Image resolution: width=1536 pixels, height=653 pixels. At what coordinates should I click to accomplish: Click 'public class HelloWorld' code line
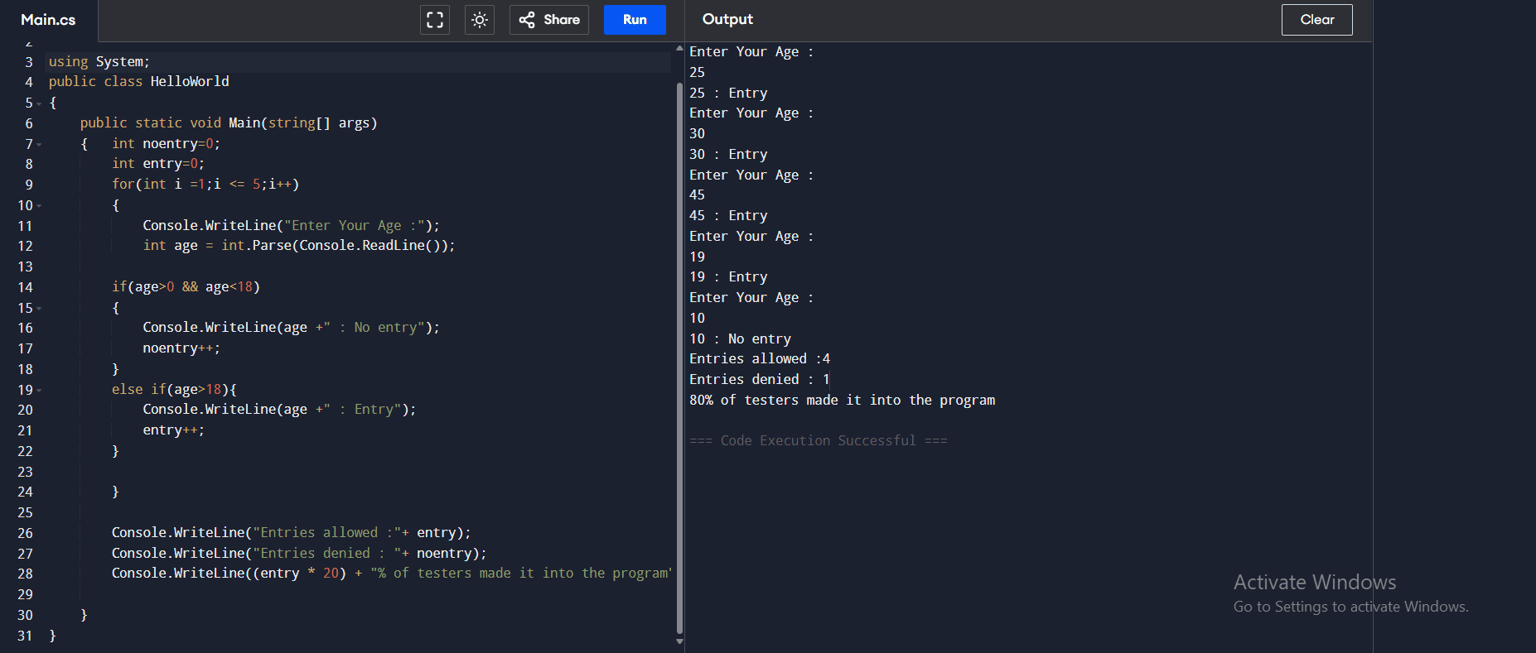139,82
